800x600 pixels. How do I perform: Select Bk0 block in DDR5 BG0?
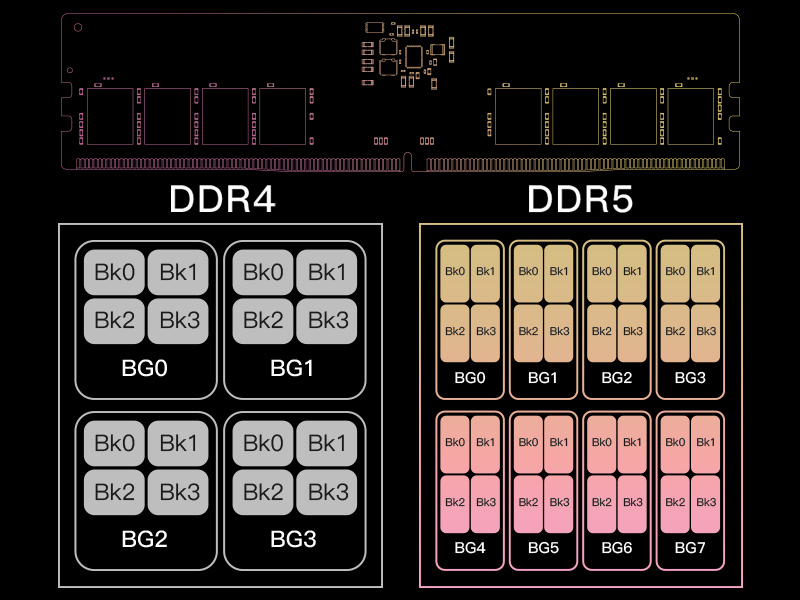pyautogui.click(x=455, y=273)
